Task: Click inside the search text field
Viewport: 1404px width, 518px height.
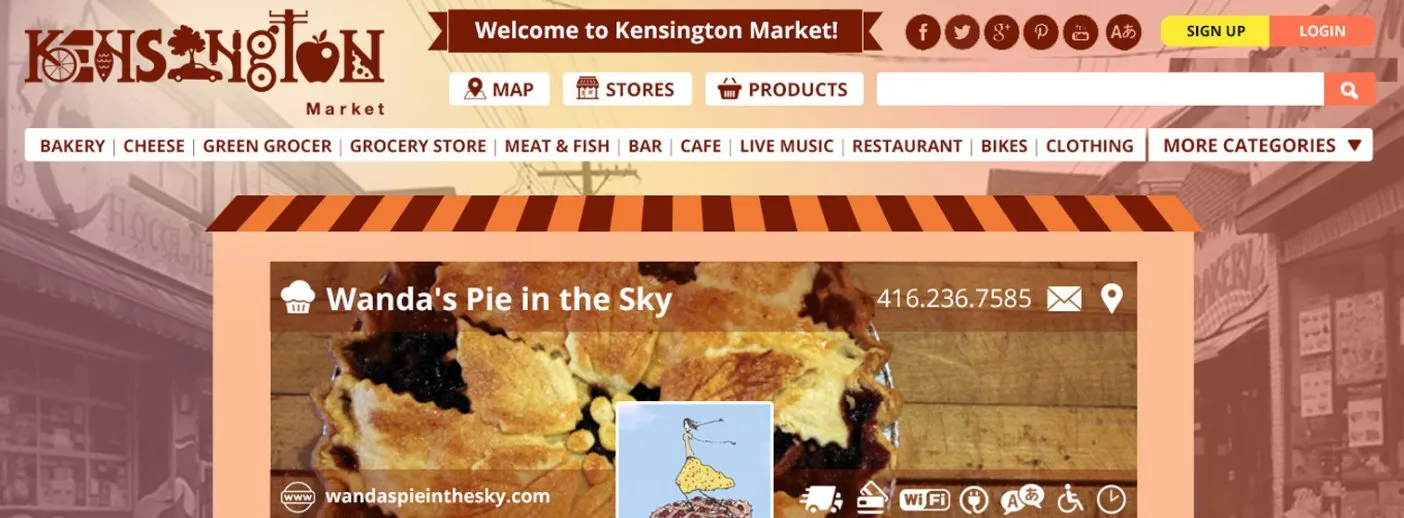Action: coord(1100,89)
